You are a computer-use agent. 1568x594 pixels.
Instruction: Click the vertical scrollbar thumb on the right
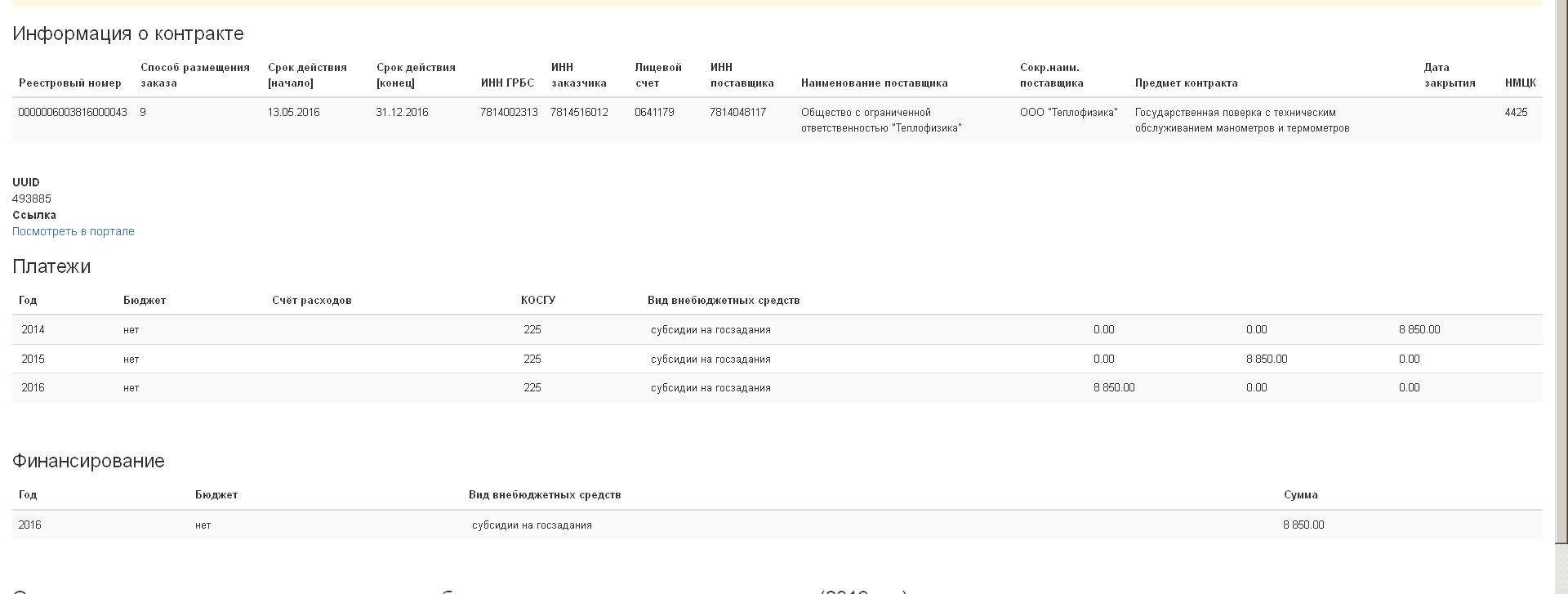[x=1561, y=270]
